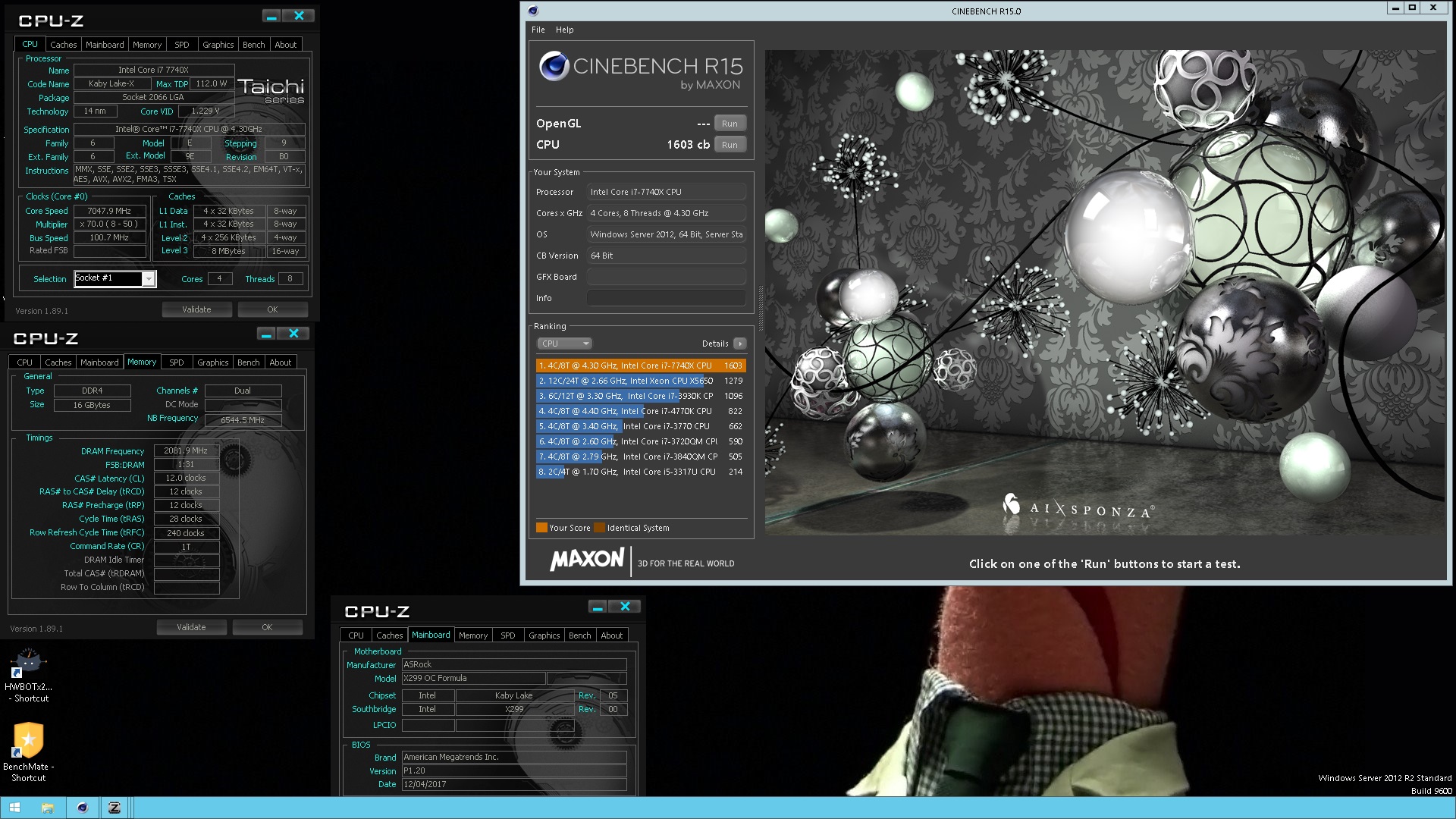Viewport: 1456px width, 819px height.
Task: Select ranking row i7-3720QM 590
Action: tap(641, 441)
